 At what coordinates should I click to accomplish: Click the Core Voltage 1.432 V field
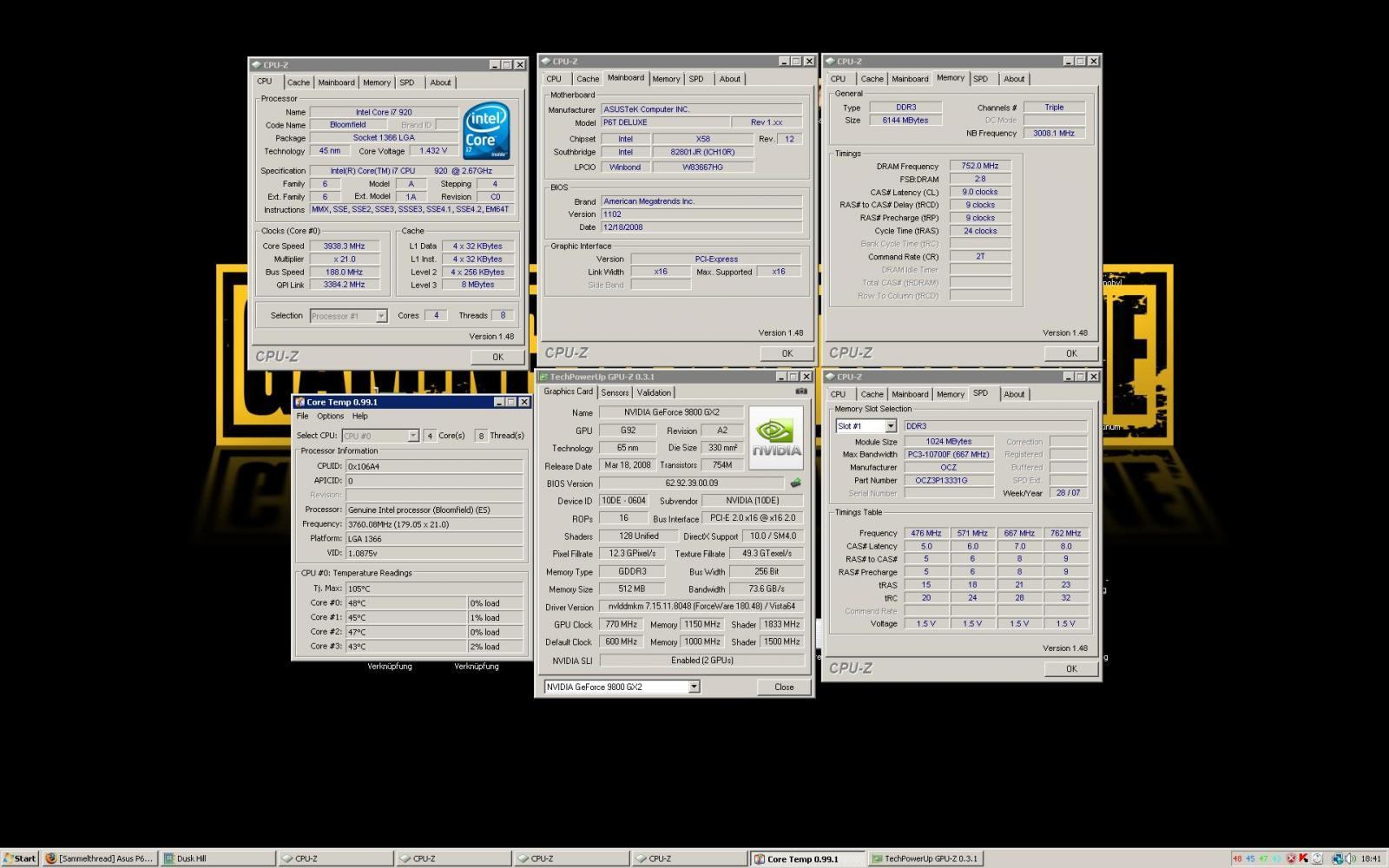433,151
